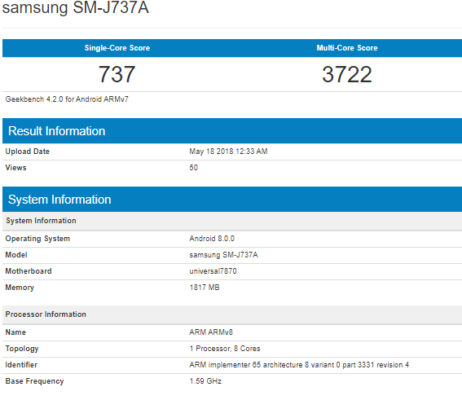Screen dimensions: 462x400
Task: Click the Operating System label
Action: tap(38, 239)
